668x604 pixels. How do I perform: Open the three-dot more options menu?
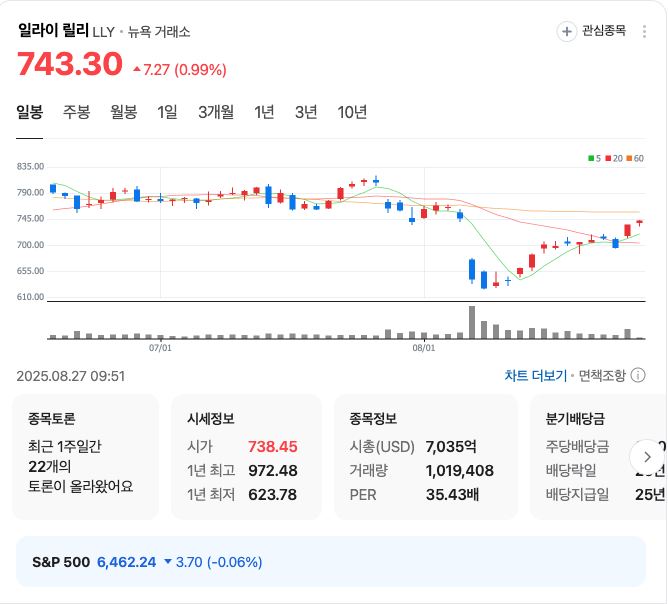(644, 32)
